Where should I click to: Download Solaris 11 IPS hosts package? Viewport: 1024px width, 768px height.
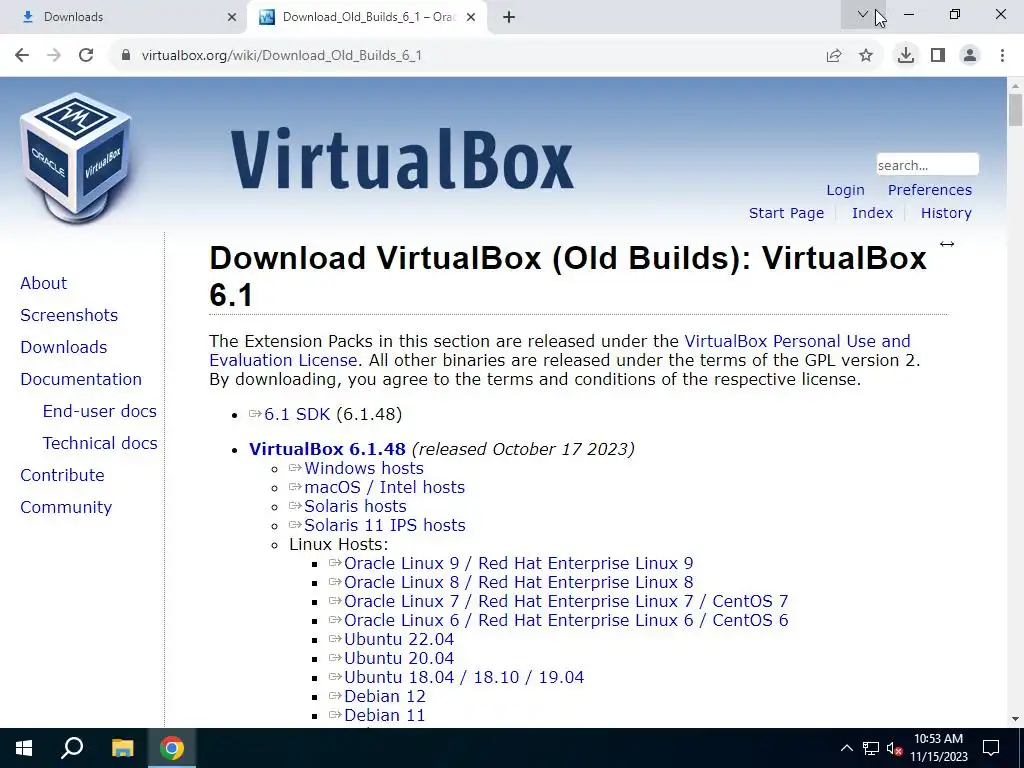(x=384, y=525)
